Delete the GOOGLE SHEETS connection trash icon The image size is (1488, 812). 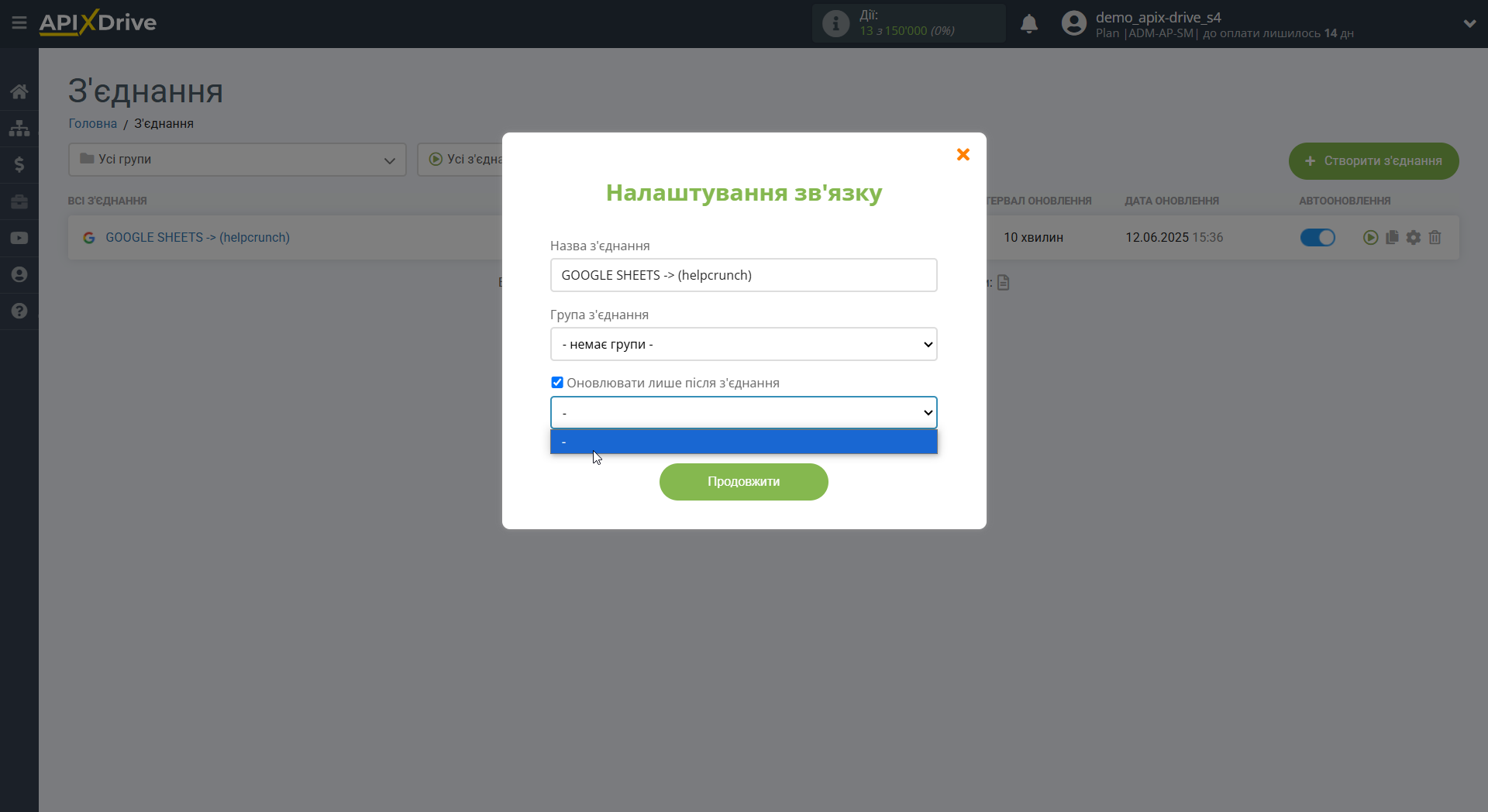point(1435,237)
